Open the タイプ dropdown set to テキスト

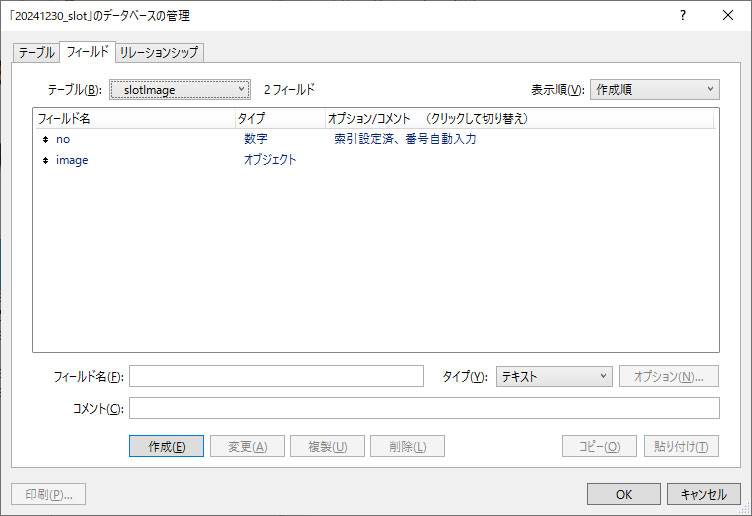point(554,376)
